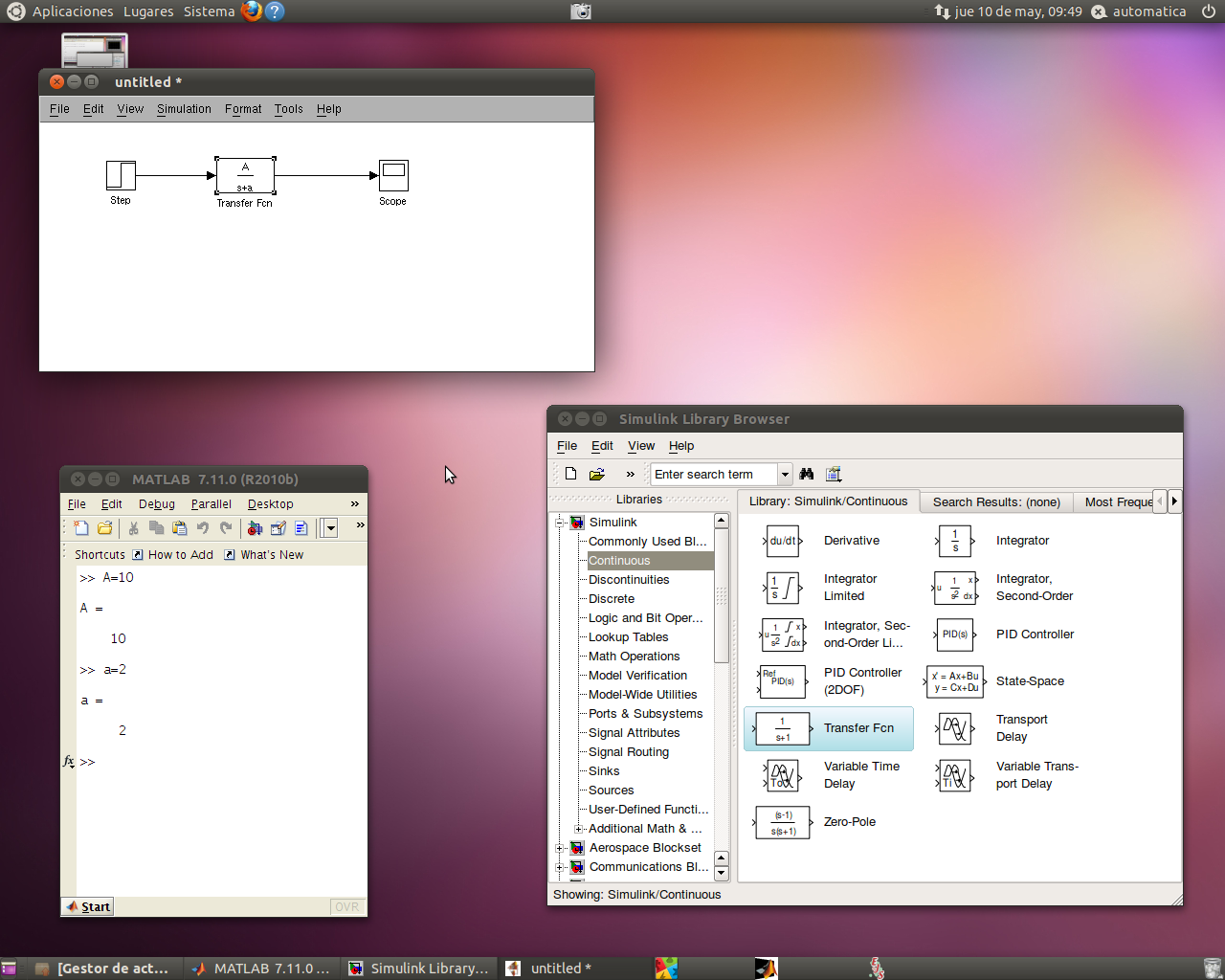Click the Transfer Fcn block in the model
The width and height of the screenshot is (1225, 980).
245,175
